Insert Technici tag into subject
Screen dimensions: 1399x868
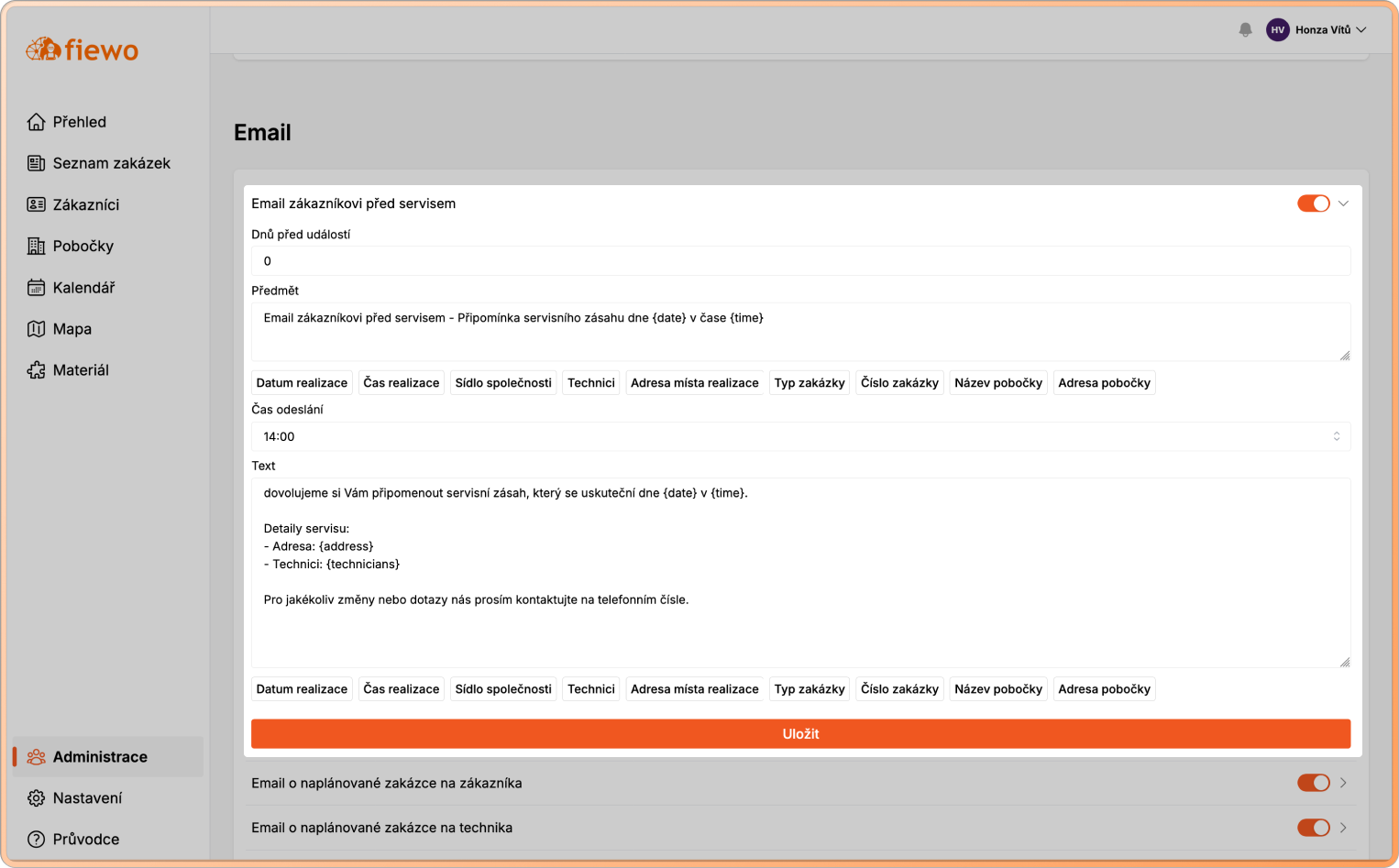(591, 383)
